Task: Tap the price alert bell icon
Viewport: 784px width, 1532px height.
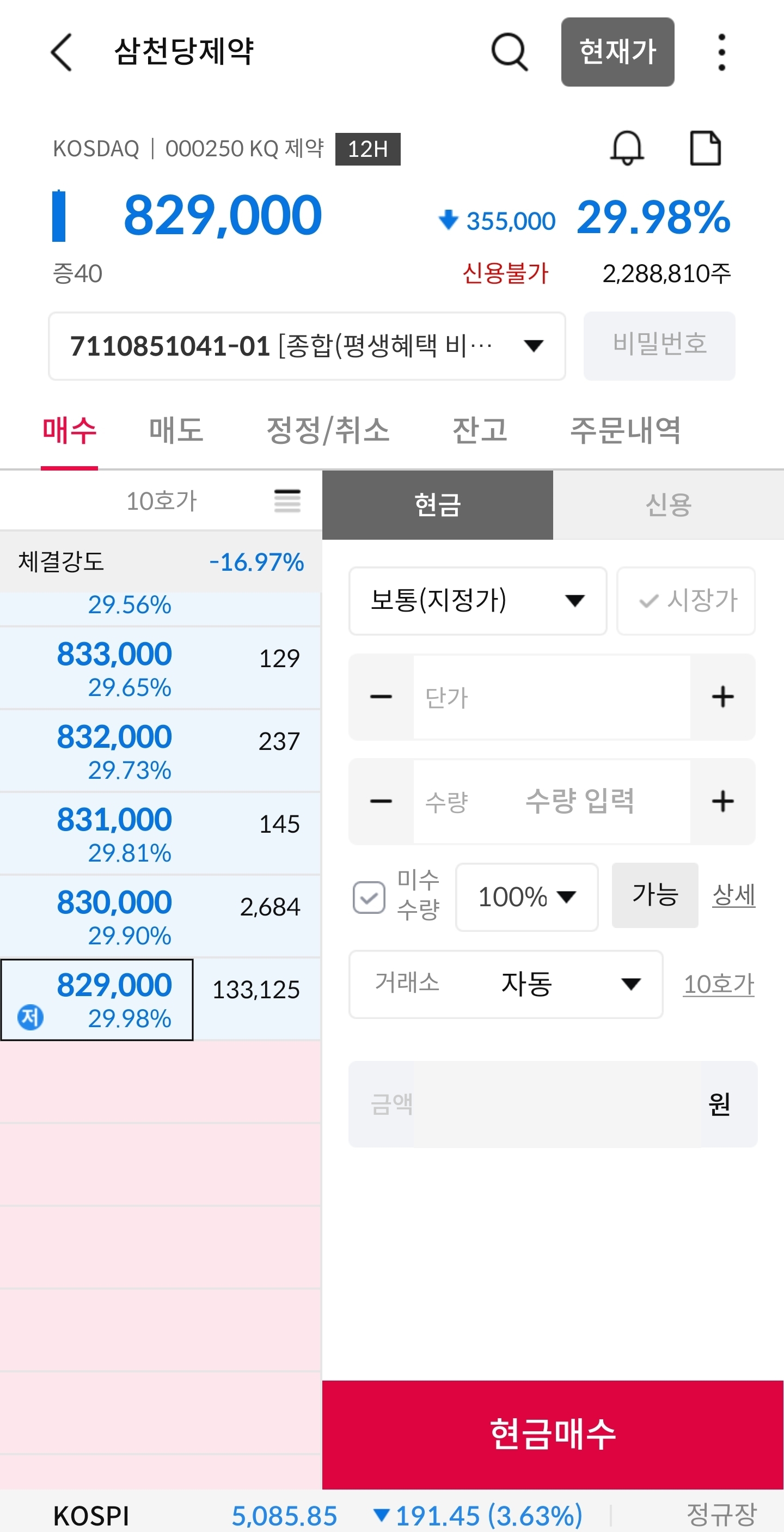Action: click(x=627, y=148)
